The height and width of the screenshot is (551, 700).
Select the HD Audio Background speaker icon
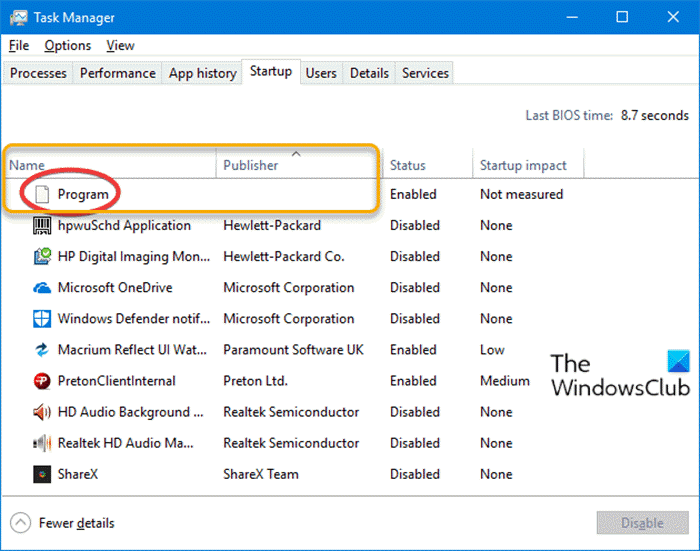click(42, 412)
